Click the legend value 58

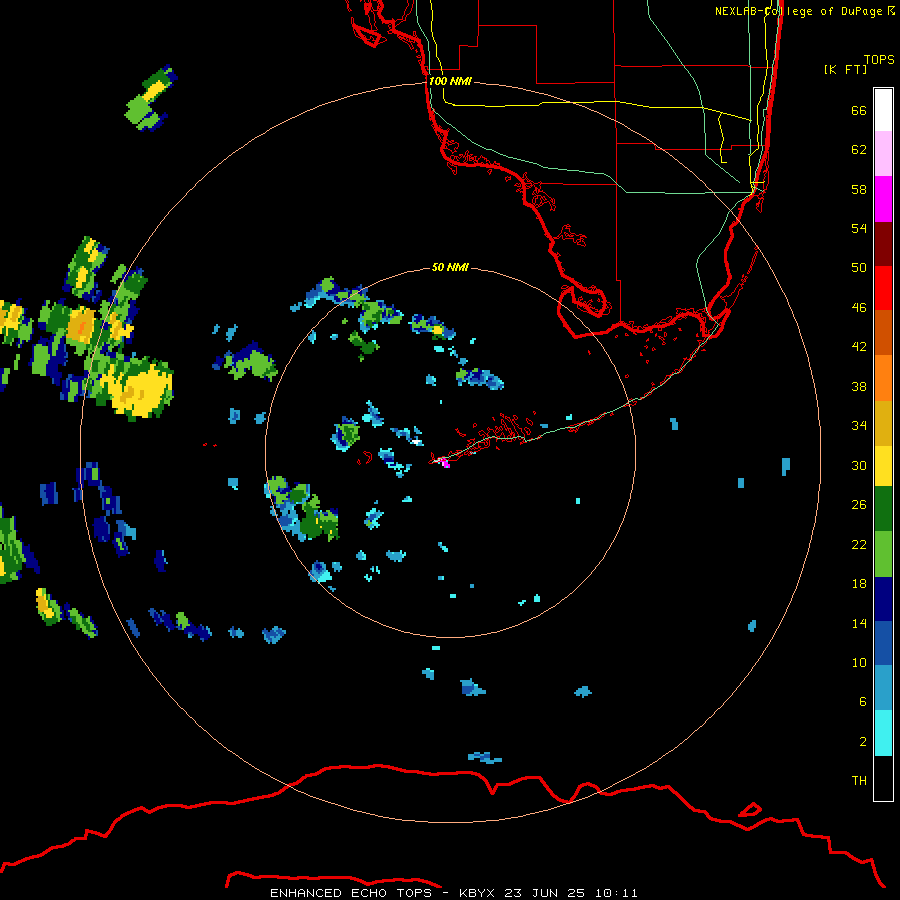click(x=859, y=189)
